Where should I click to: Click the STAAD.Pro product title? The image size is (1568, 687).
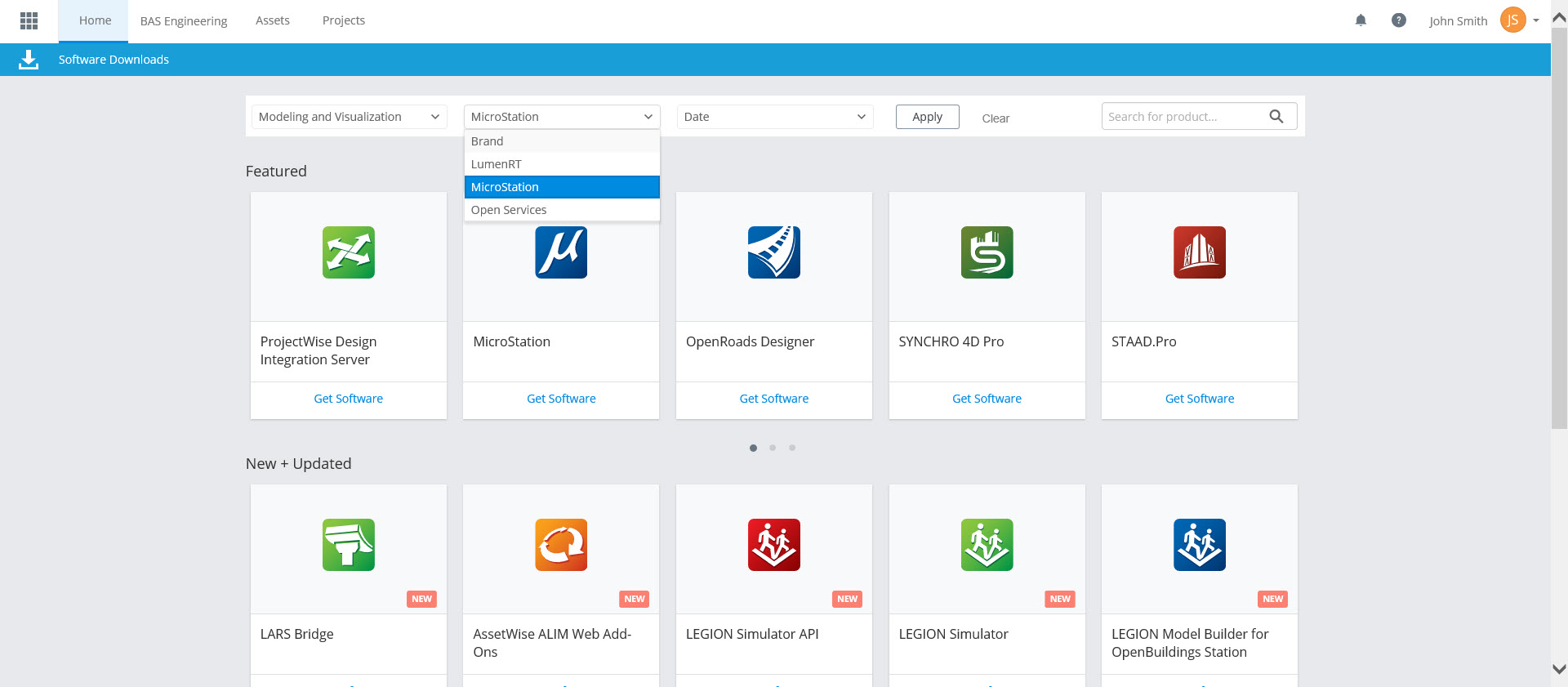click(1144, 341)
